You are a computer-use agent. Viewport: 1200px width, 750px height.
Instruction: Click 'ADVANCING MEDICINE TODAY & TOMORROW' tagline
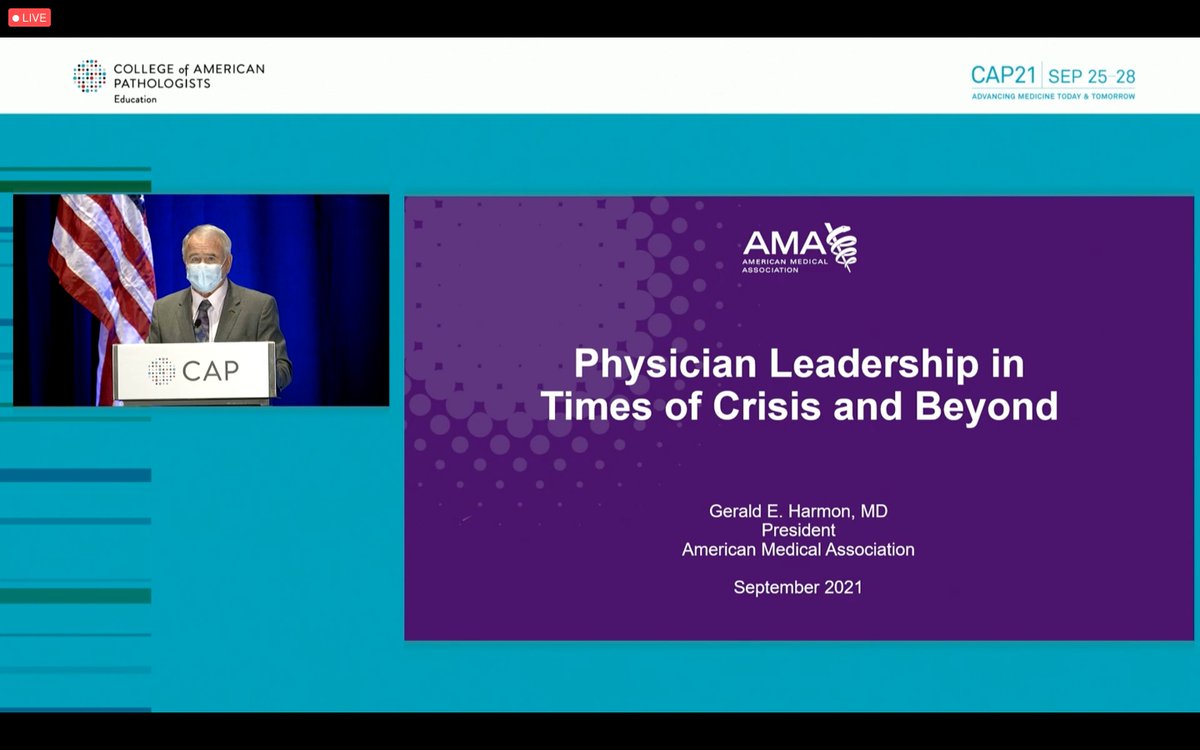pos(1053,96)
